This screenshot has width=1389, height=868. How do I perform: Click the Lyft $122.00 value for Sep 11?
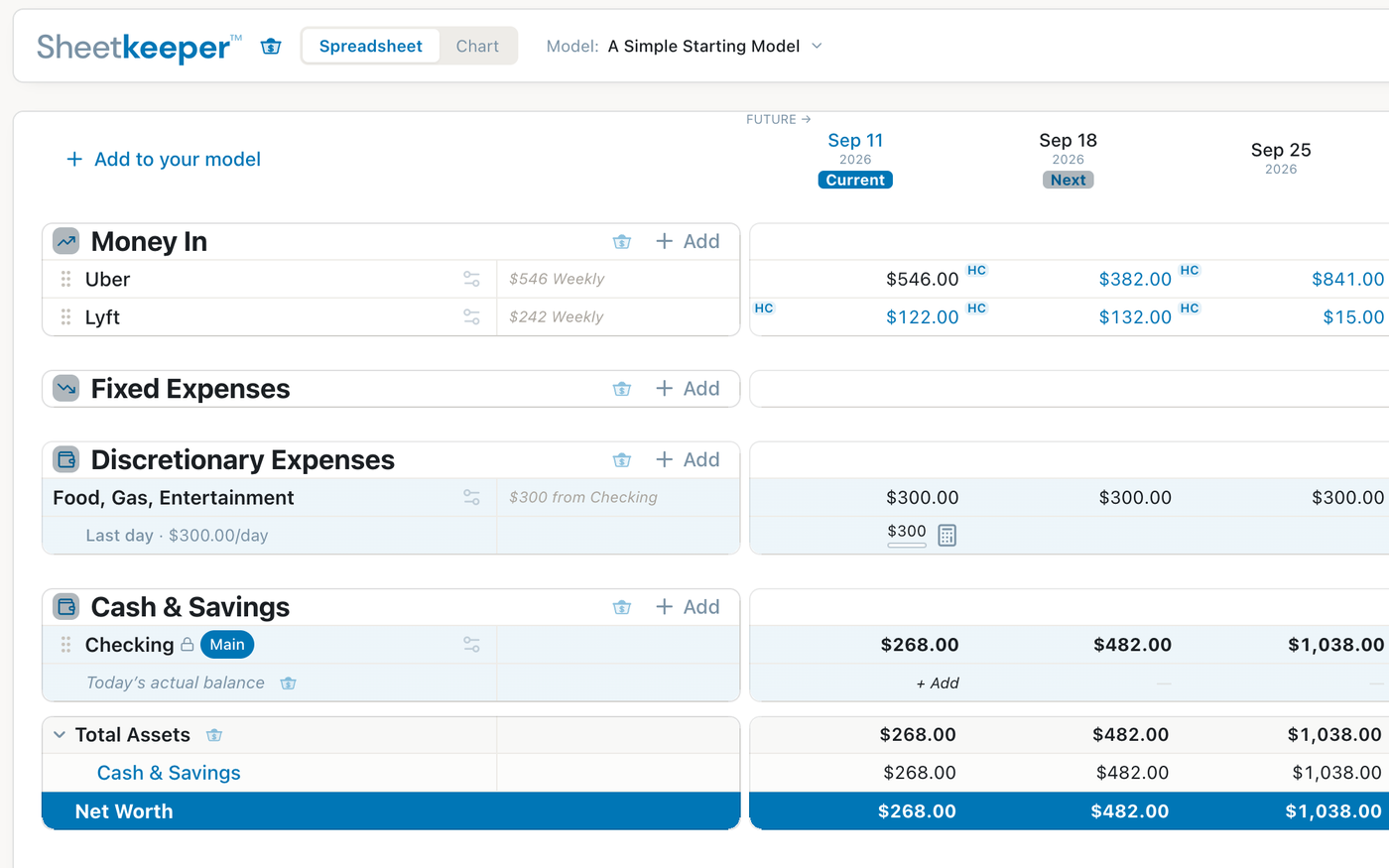point(923,317)
